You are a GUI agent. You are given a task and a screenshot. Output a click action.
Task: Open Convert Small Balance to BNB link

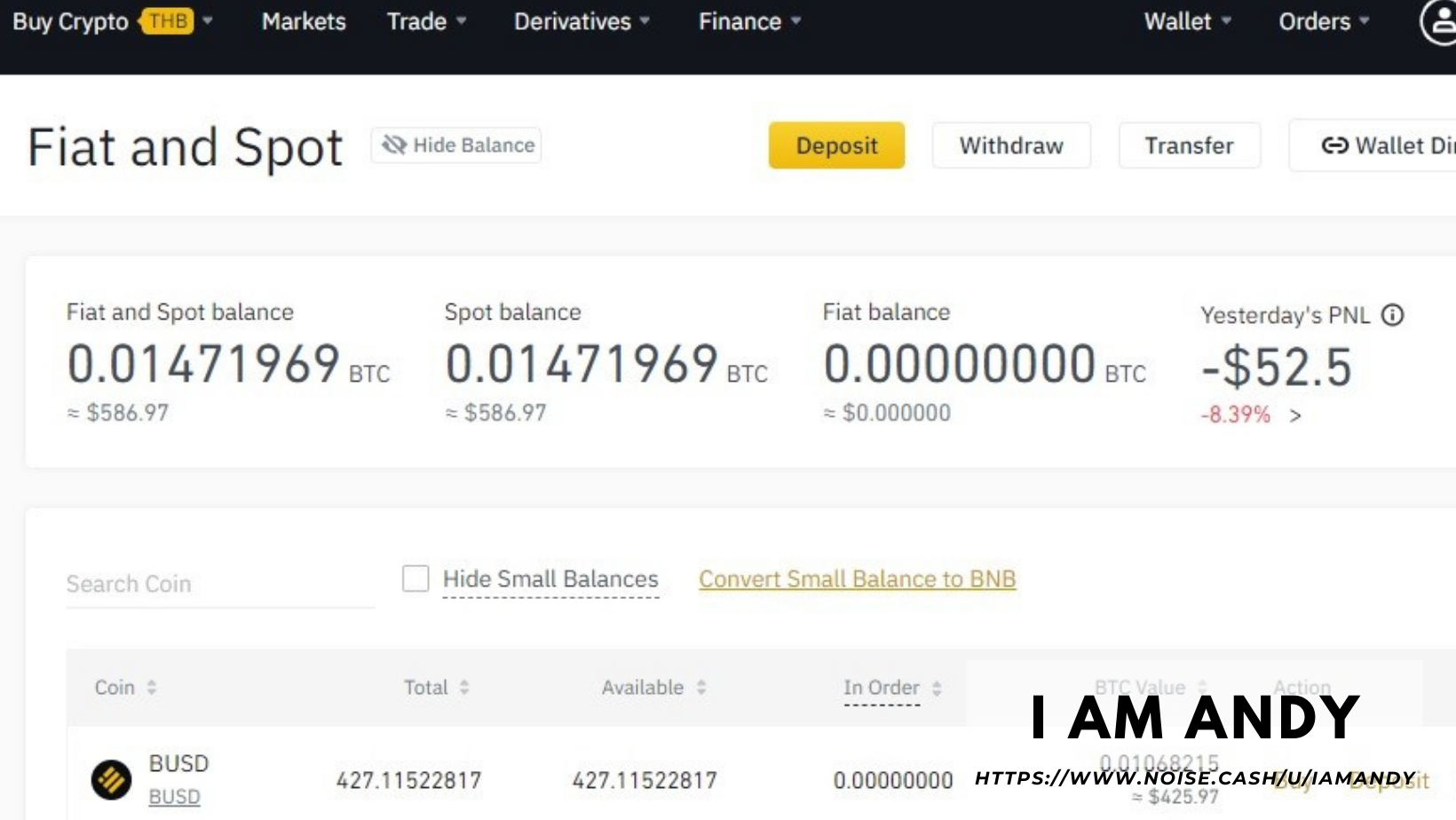857,580
